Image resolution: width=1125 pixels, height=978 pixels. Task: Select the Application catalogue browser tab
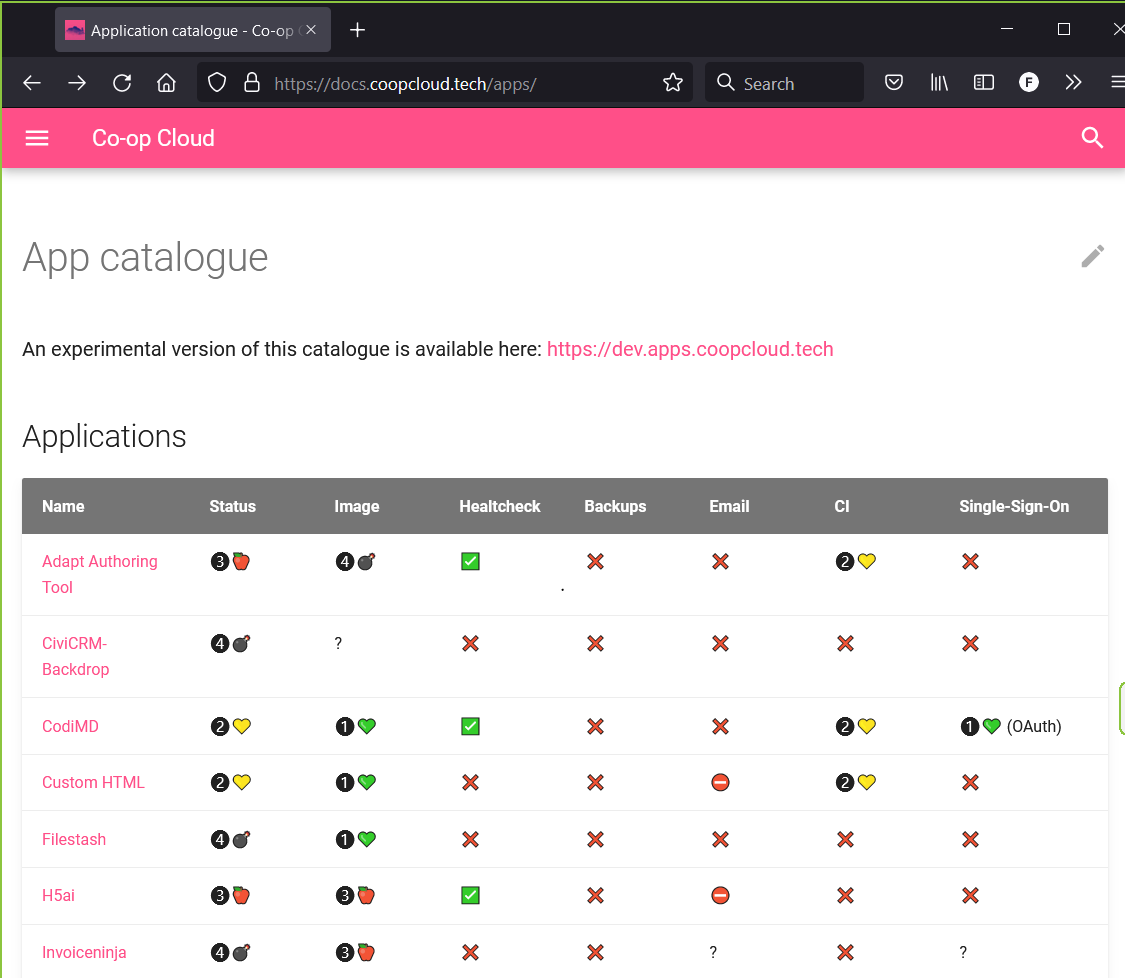coord(193,30)
